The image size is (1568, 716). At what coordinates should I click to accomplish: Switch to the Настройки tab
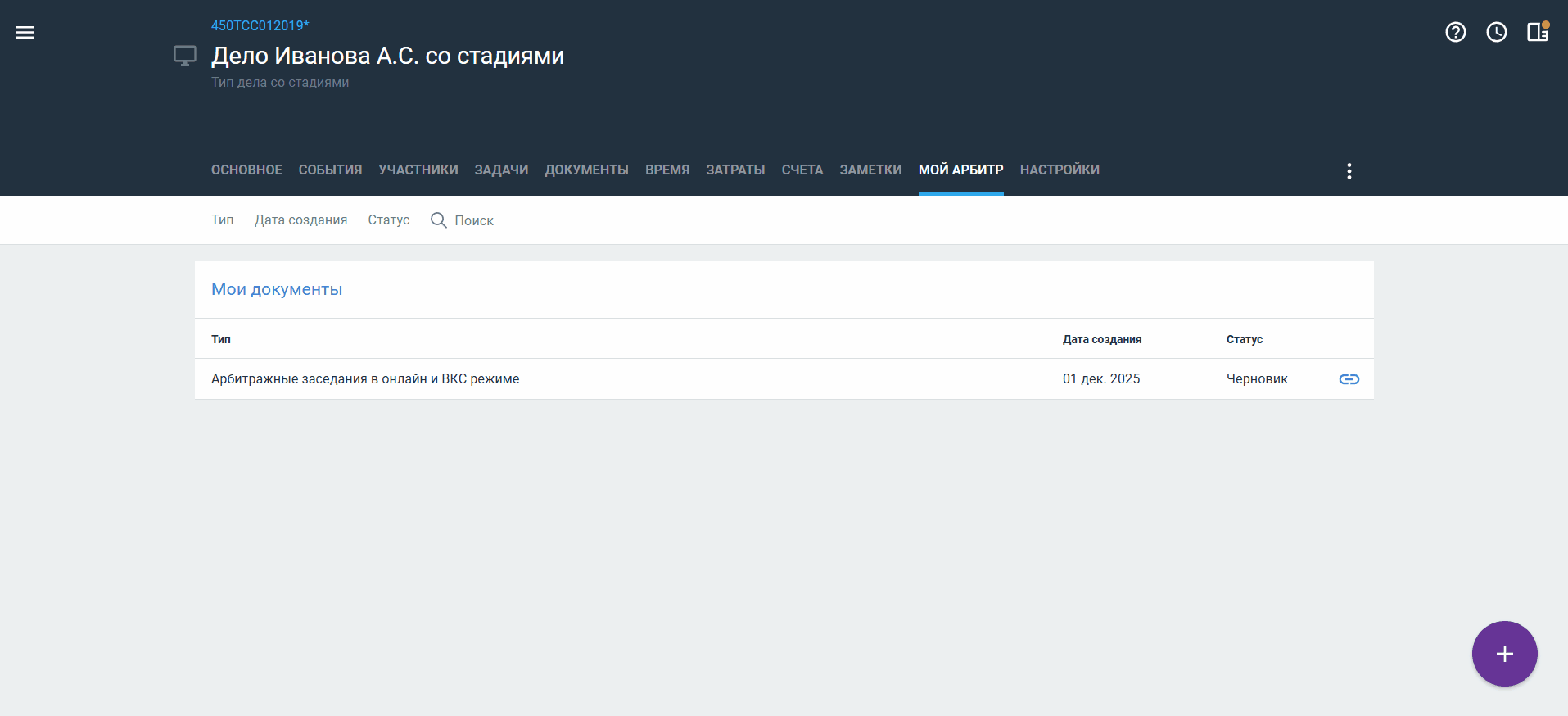[1059, 170]
